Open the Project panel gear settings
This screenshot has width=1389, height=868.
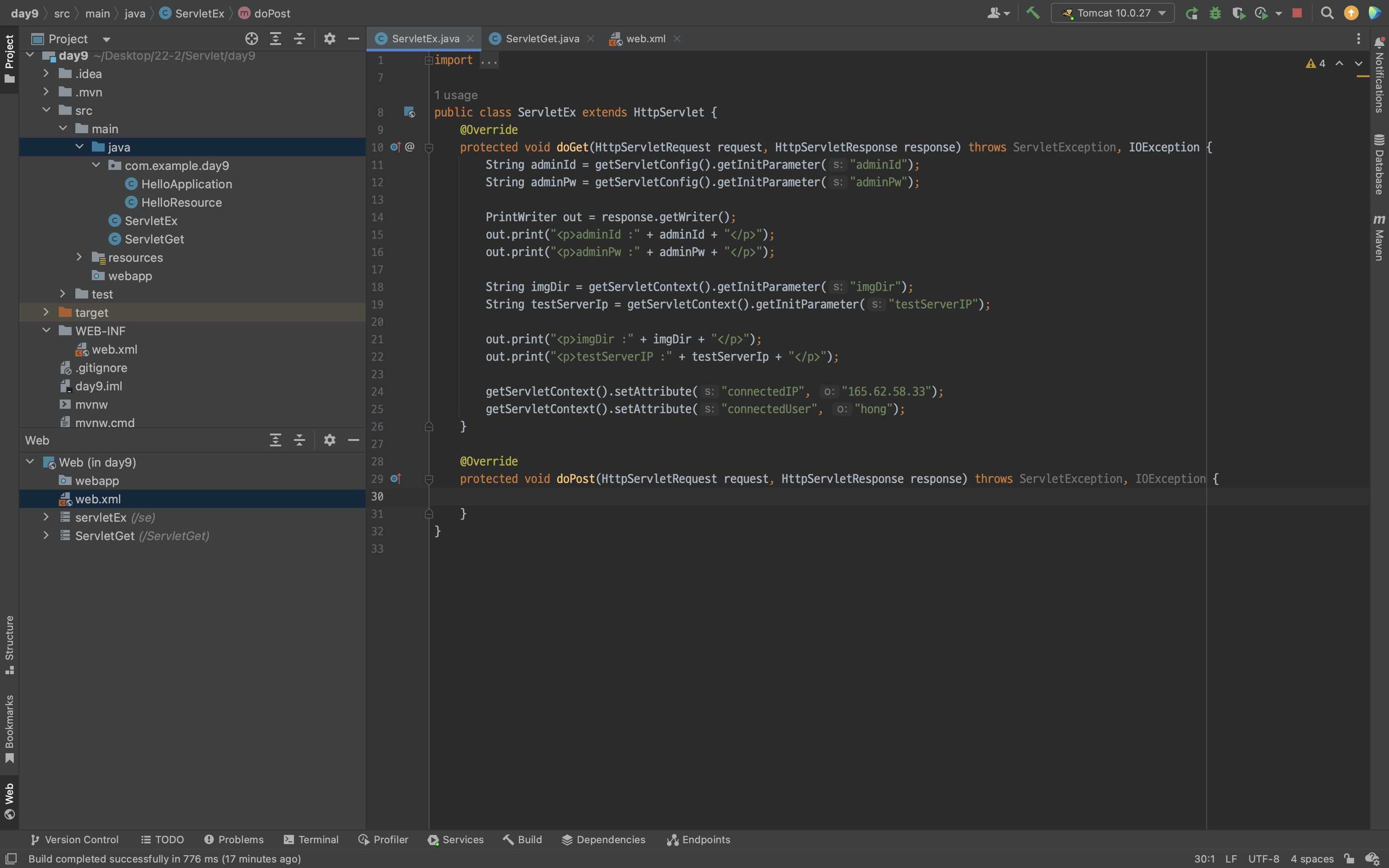pyautogui.click(x=329, y=39)
